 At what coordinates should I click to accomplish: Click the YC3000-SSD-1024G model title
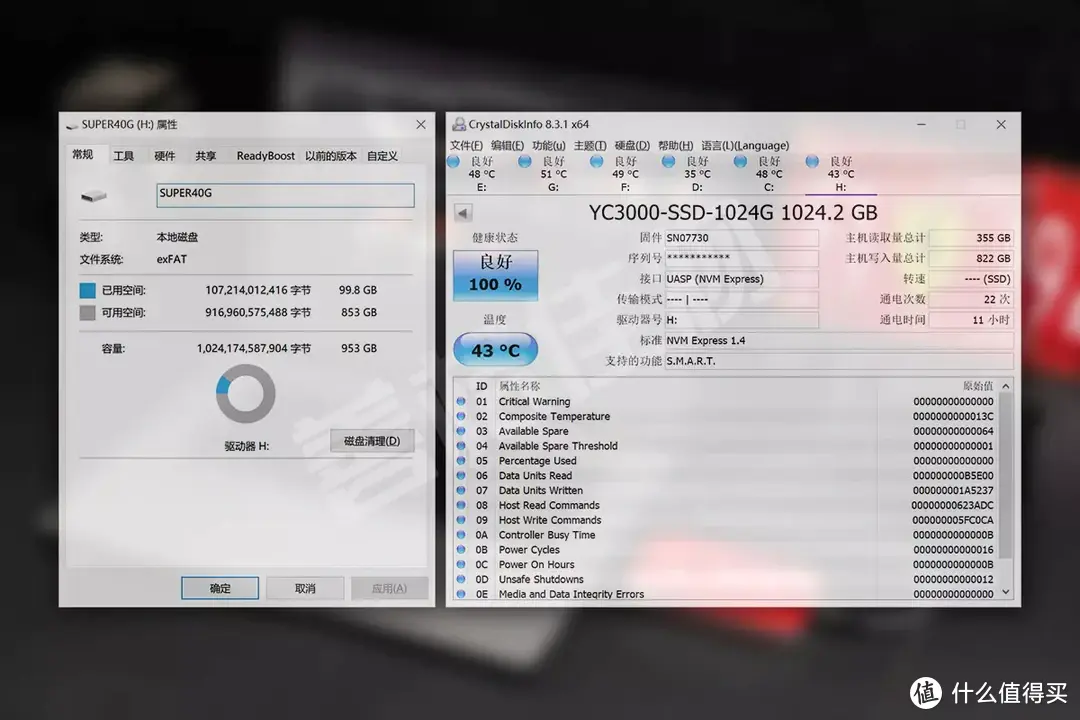(733, 213)
